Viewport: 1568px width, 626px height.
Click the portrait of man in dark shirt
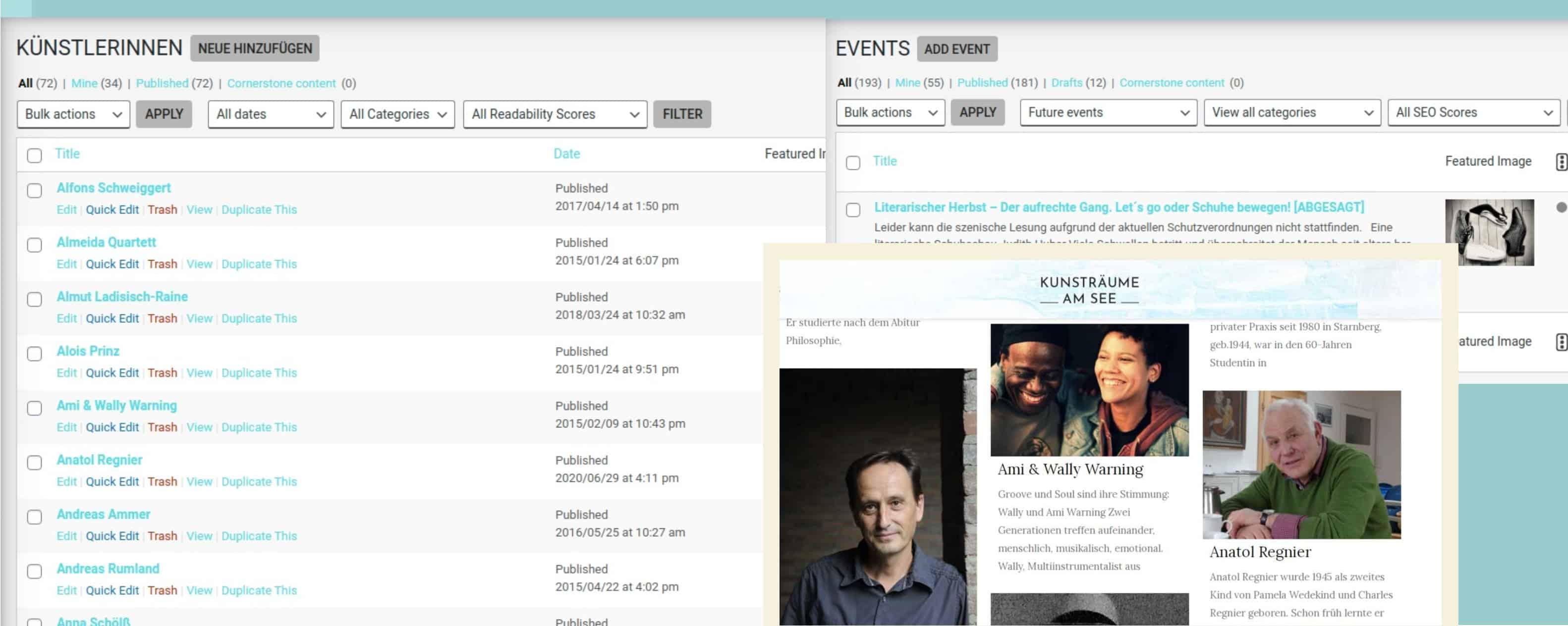[x=878, y=496]
